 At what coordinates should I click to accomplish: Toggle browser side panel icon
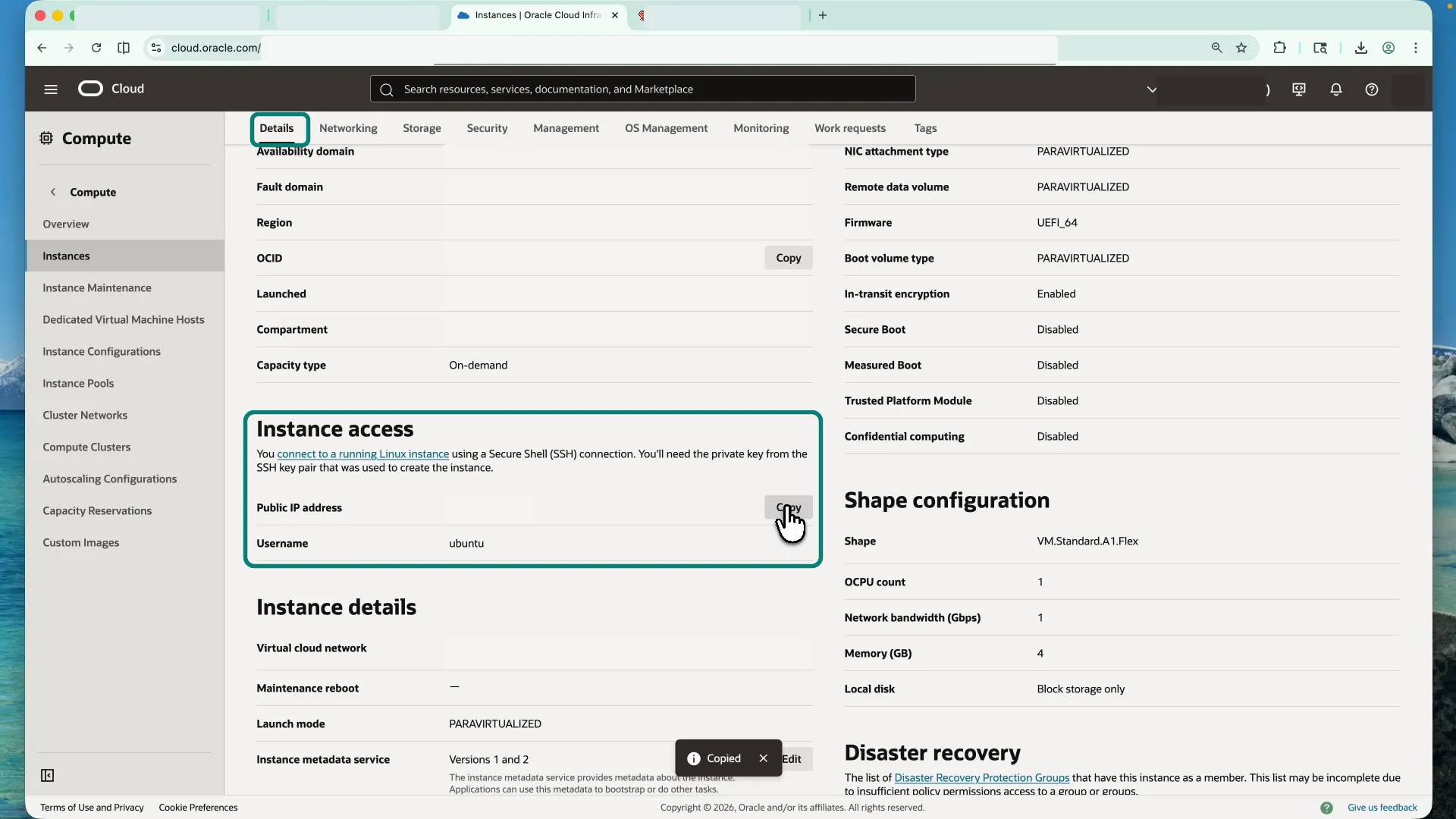click(x=124, y=48)
